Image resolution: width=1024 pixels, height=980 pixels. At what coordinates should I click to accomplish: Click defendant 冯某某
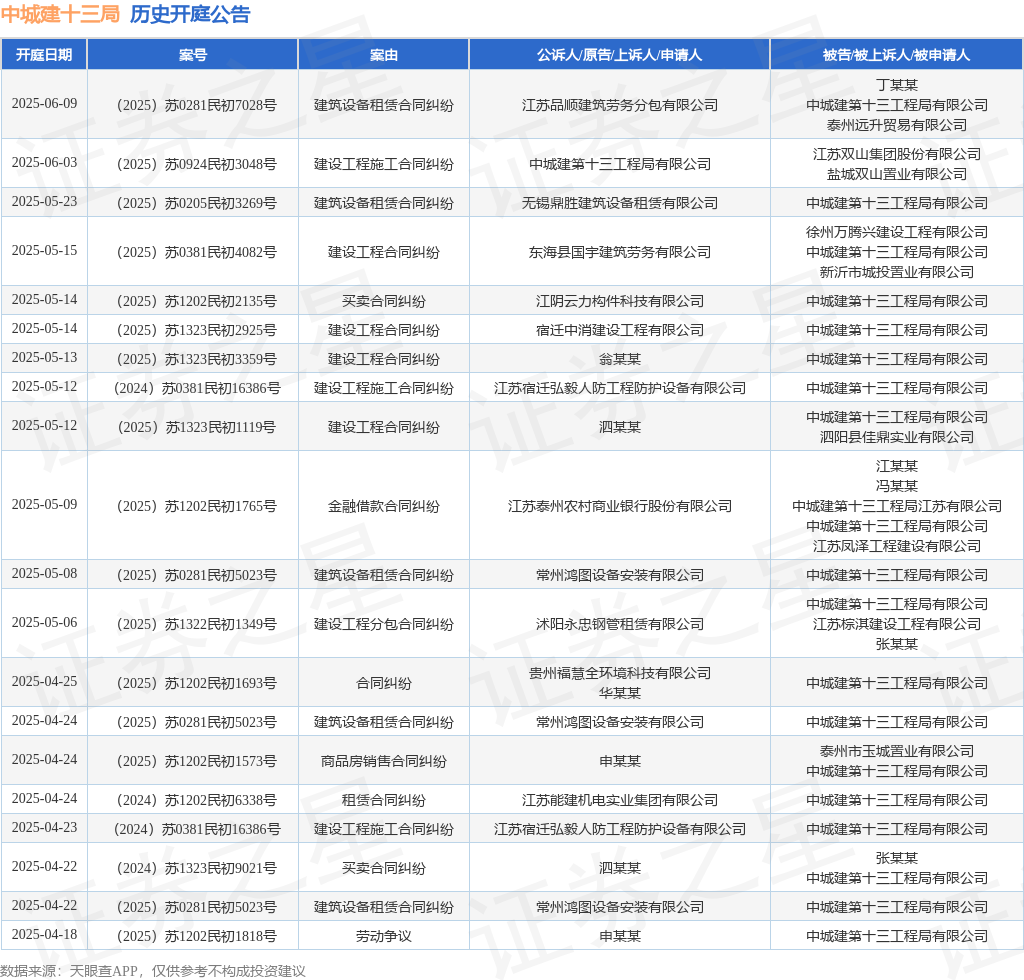(x=897, y=486)
